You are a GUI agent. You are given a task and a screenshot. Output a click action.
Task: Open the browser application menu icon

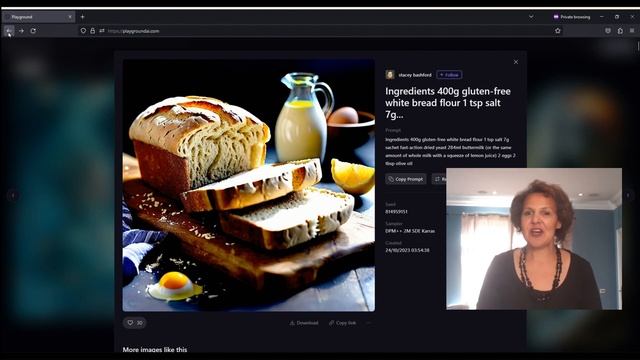tap(632, 31)
